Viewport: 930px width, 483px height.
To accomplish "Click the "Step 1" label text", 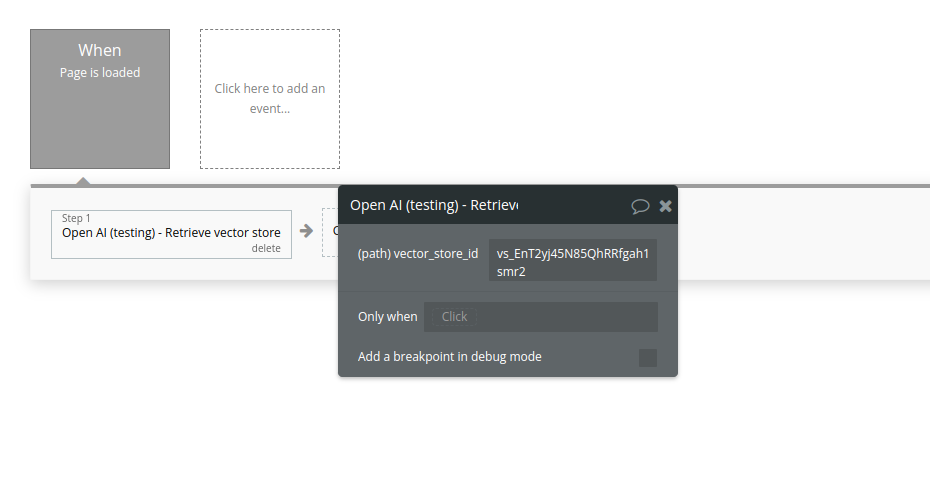I will (76, 218).
